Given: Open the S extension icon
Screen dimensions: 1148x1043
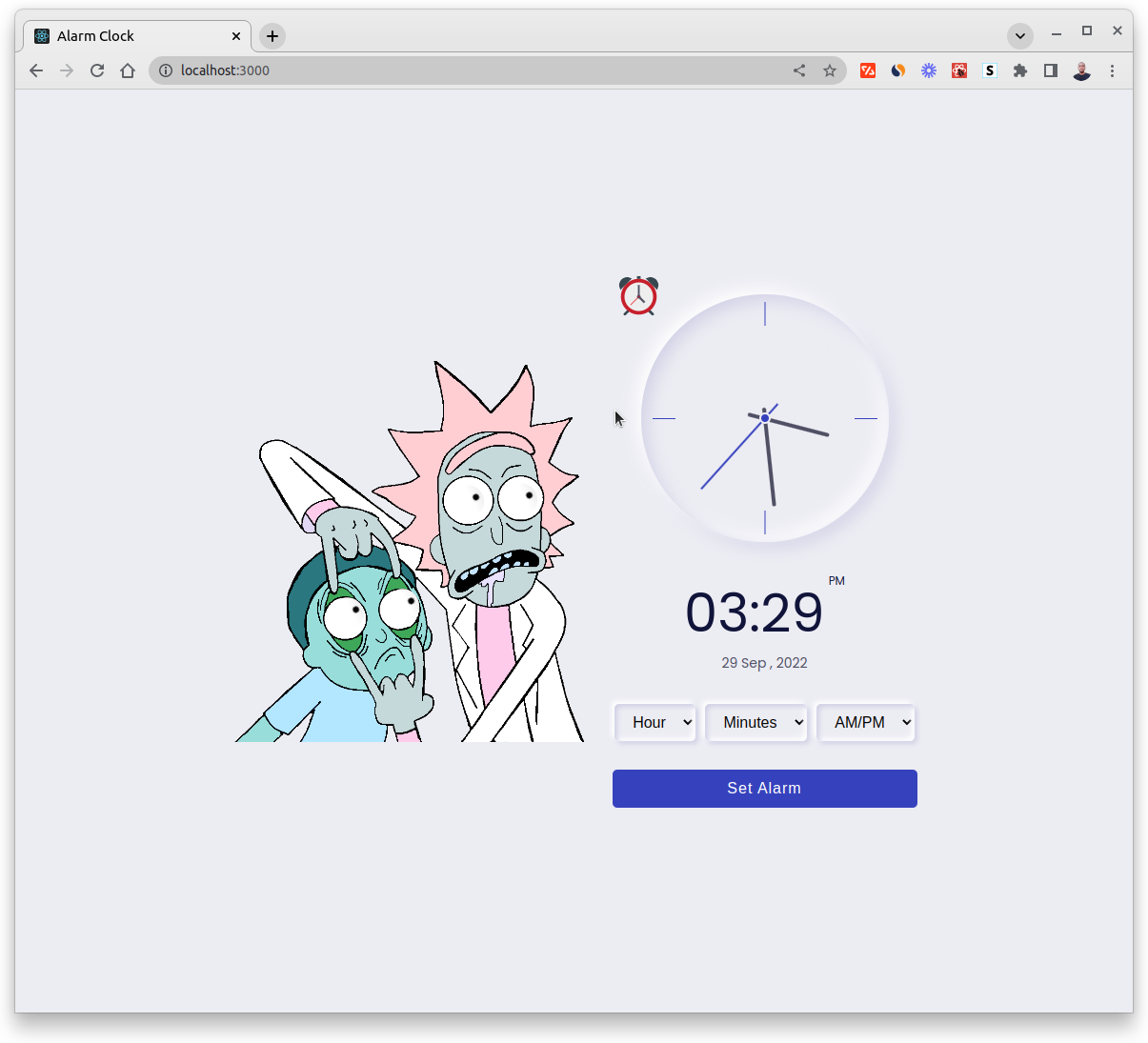Looking at the screenshot, I should click(x=990, y=70).
